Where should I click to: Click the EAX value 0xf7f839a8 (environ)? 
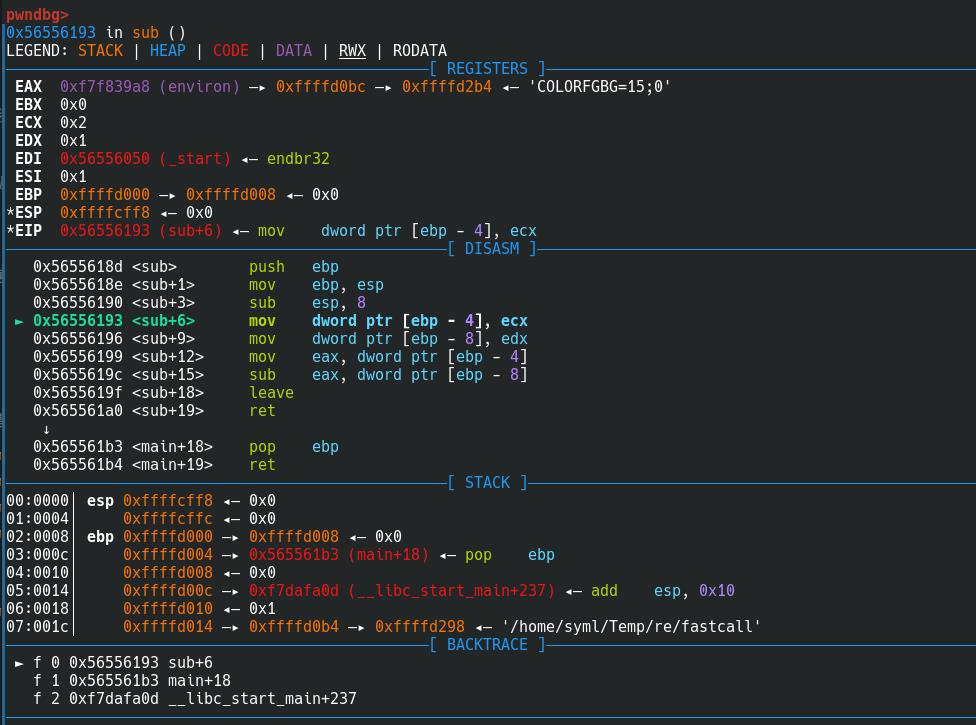[x=150, y=87]
